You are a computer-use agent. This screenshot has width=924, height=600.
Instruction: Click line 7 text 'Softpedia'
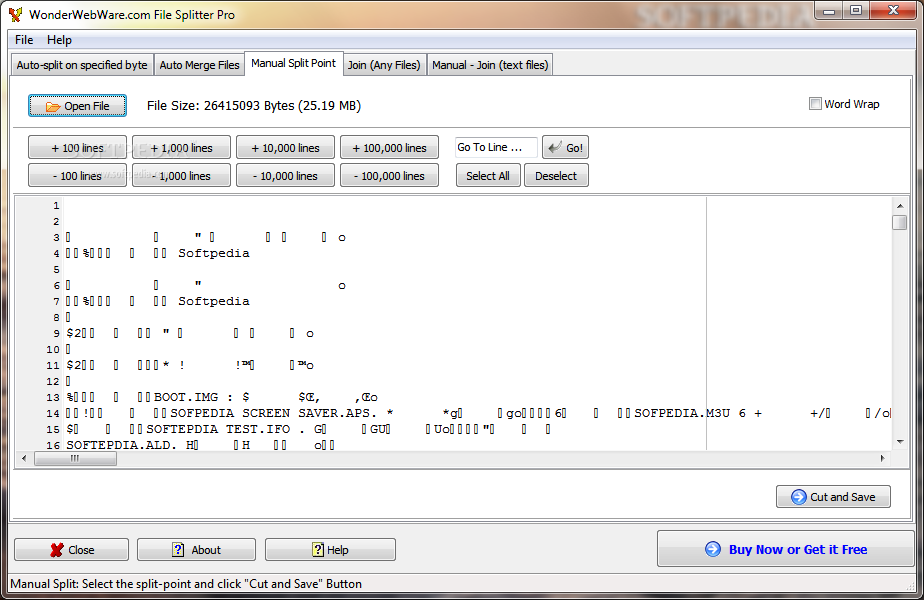214,301
